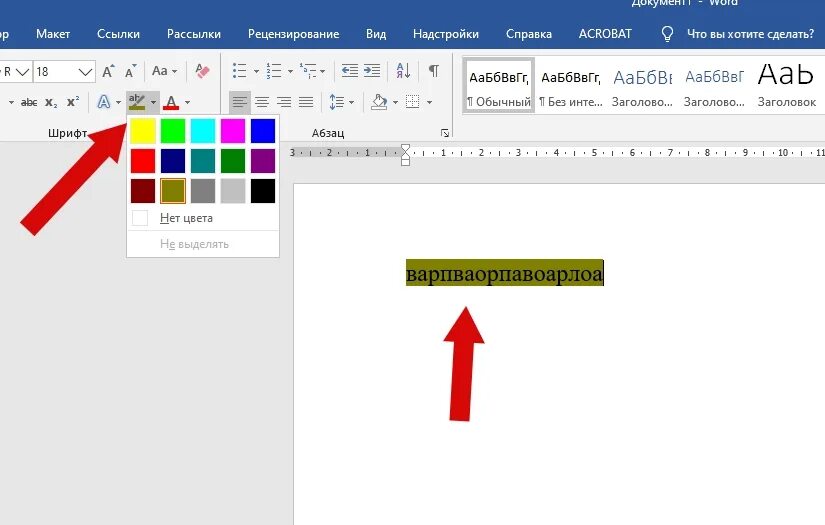Open the ACROBAT tab
The image size is (825, 525).
605,34
